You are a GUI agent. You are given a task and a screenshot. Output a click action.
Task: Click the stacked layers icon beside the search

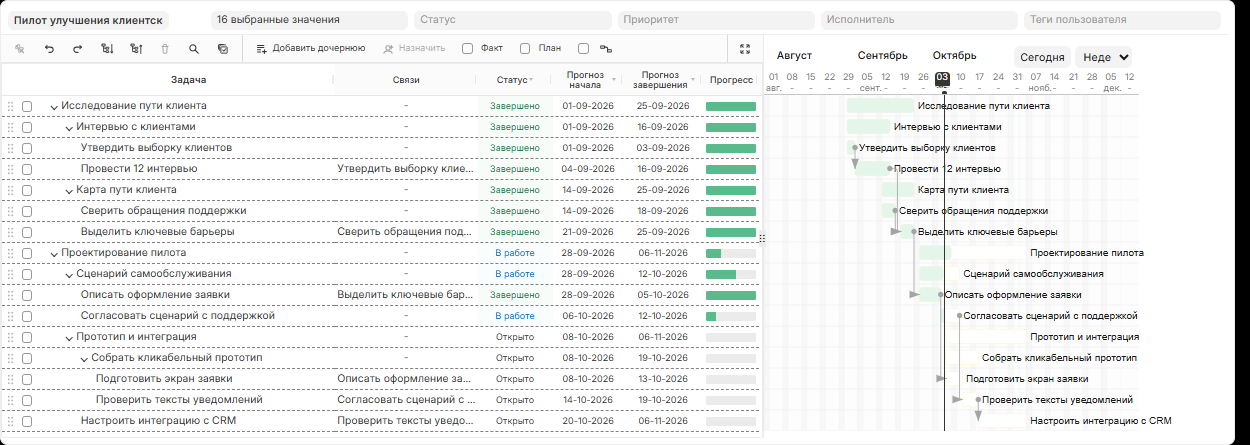point(223,48)
